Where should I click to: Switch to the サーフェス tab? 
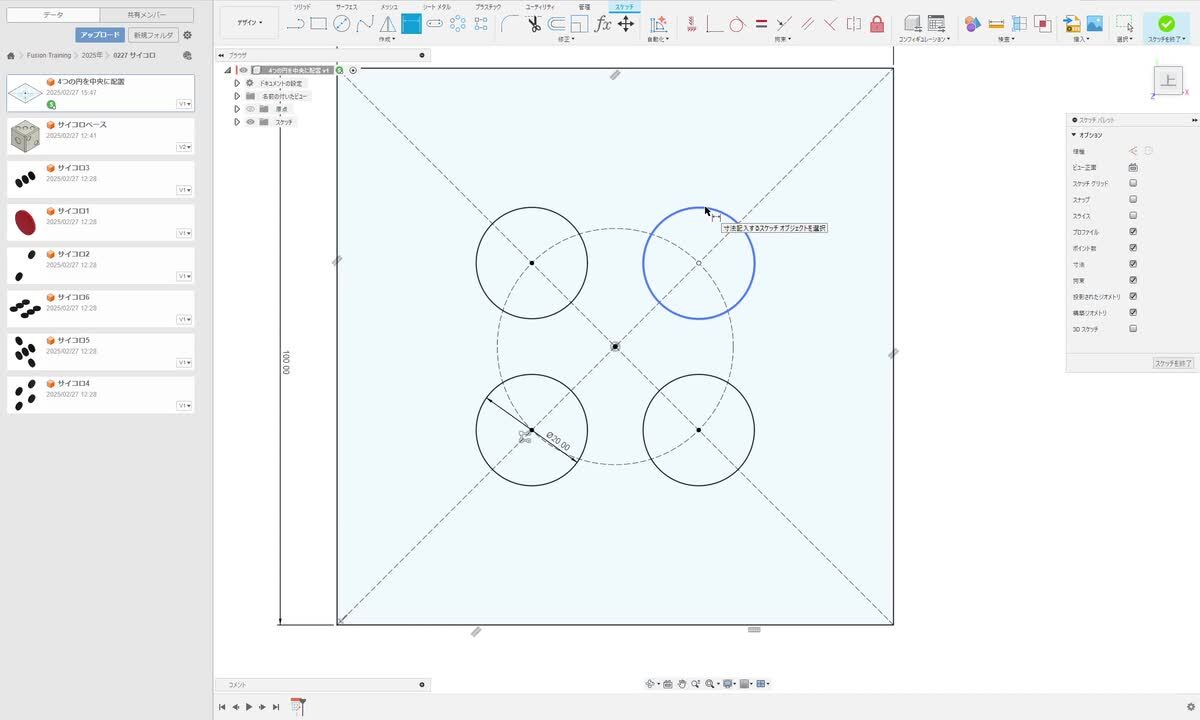click(x=346, y=7)
